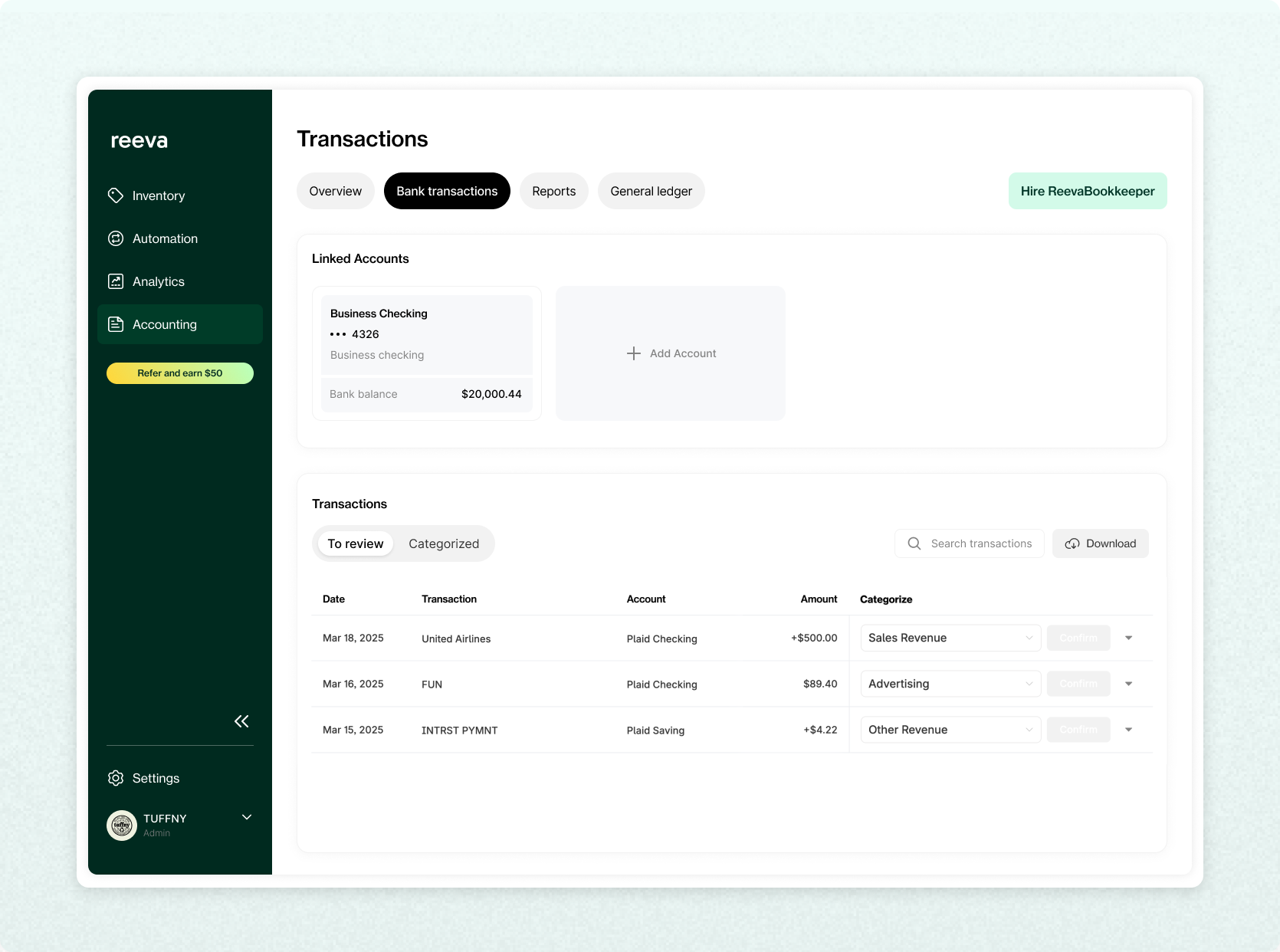1280x952 pixels.
Task: Click the plus icon to add account
Action: coord(634,353)
